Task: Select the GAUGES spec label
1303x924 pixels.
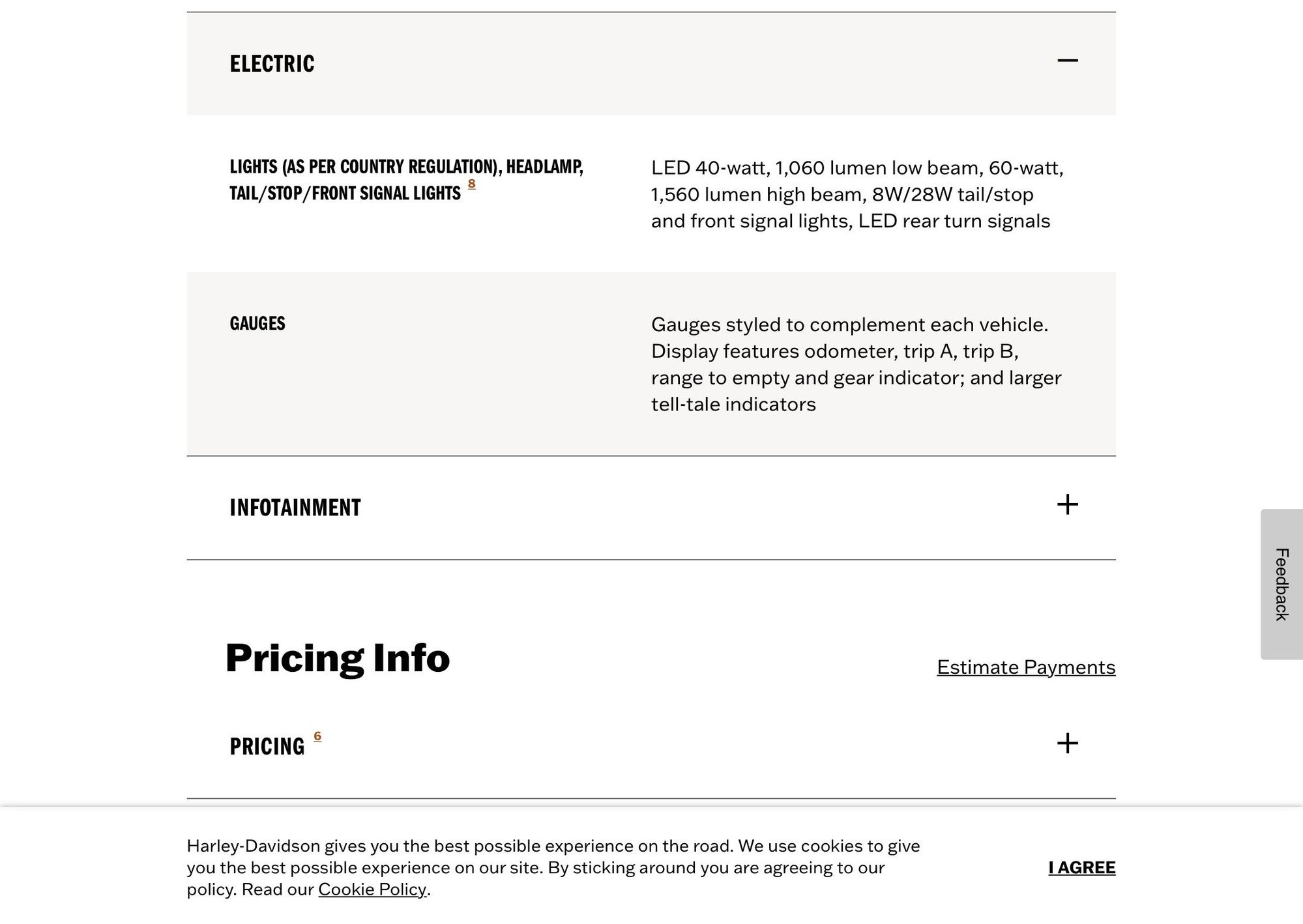Action: (x=257, y=324)
